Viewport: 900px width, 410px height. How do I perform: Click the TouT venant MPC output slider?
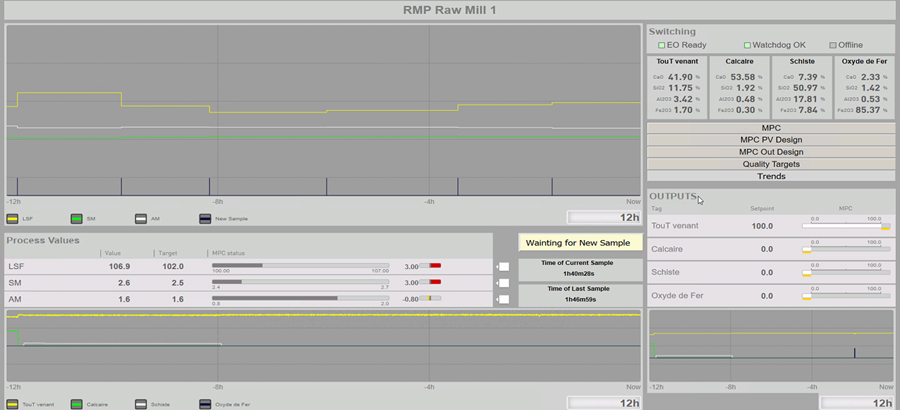click(x=846, y=227)
